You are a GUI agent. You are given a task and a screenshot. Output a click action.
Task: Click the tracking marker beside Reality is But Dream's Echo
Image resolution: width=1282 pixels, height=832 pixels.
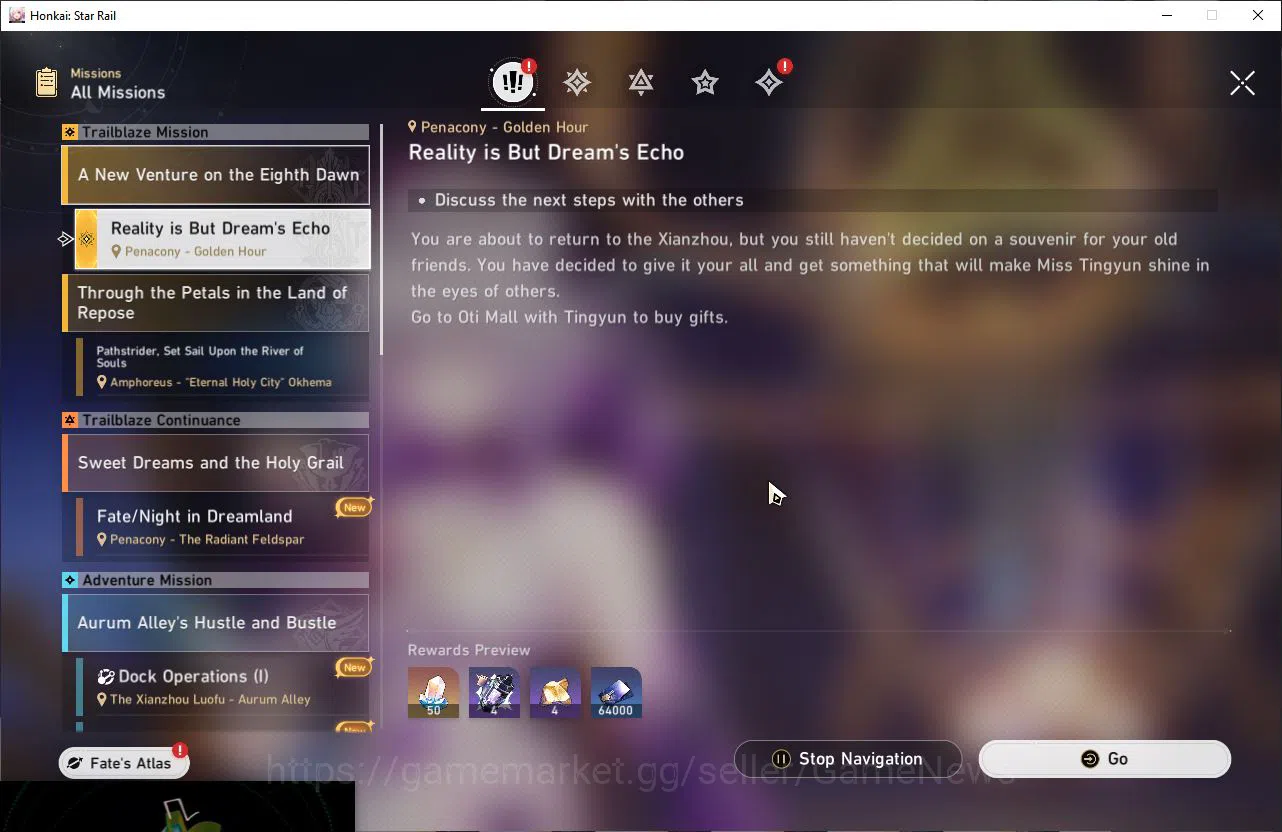click(66, 239)
